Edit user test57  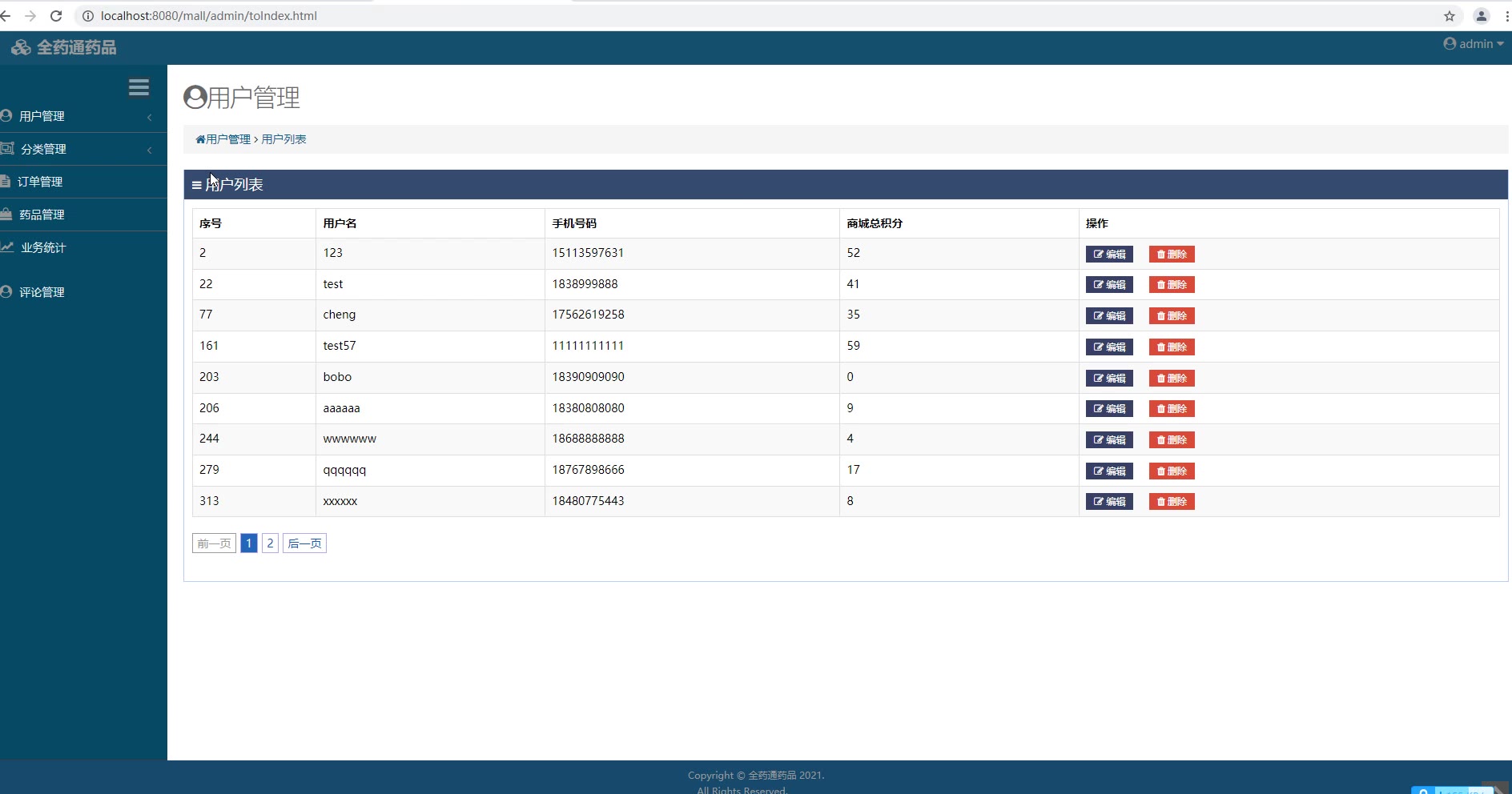coord(1109,347)
